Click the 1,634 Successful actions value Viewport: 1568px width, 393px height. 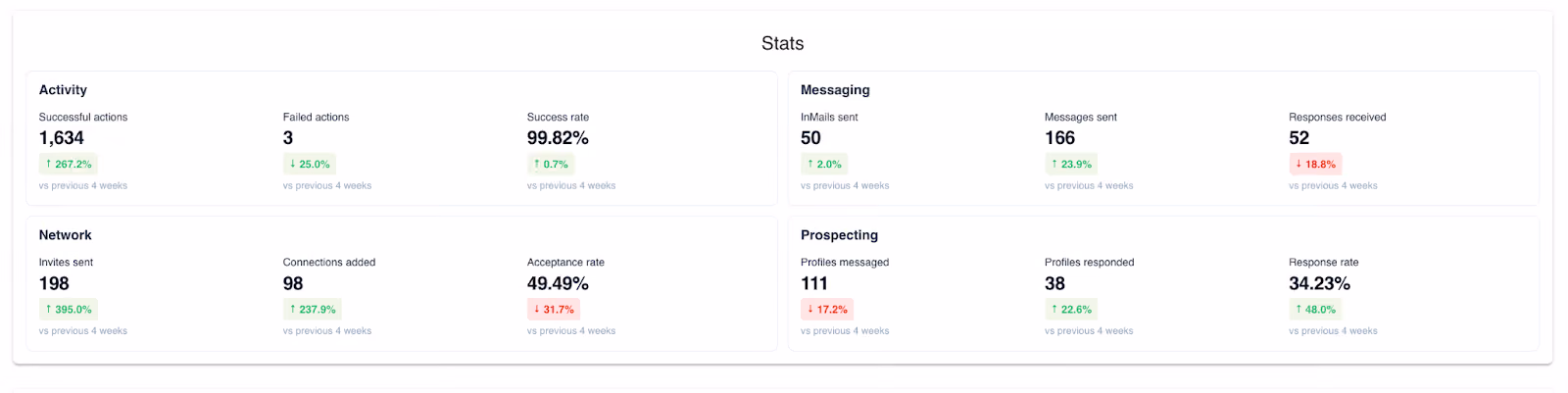[x=62, y=138]
